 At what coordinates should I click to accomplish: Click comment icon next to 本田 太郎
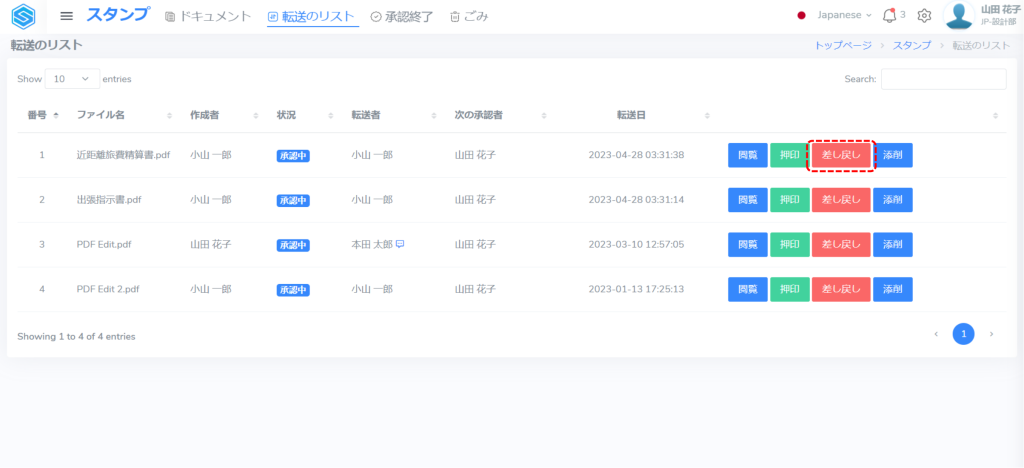click(x=400, y=244)
